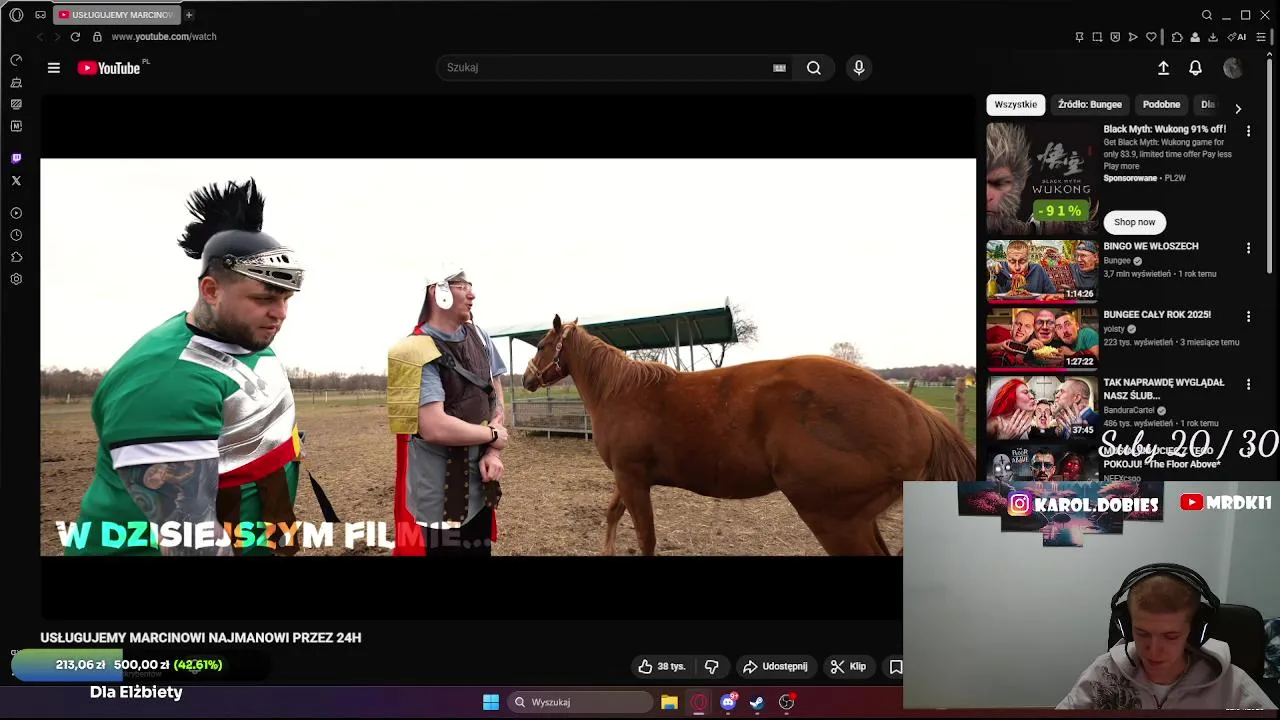This screenshot has width=1280, height=720.
Task: Click the YouTube upload/create icon
Action: coord(1163,68)
